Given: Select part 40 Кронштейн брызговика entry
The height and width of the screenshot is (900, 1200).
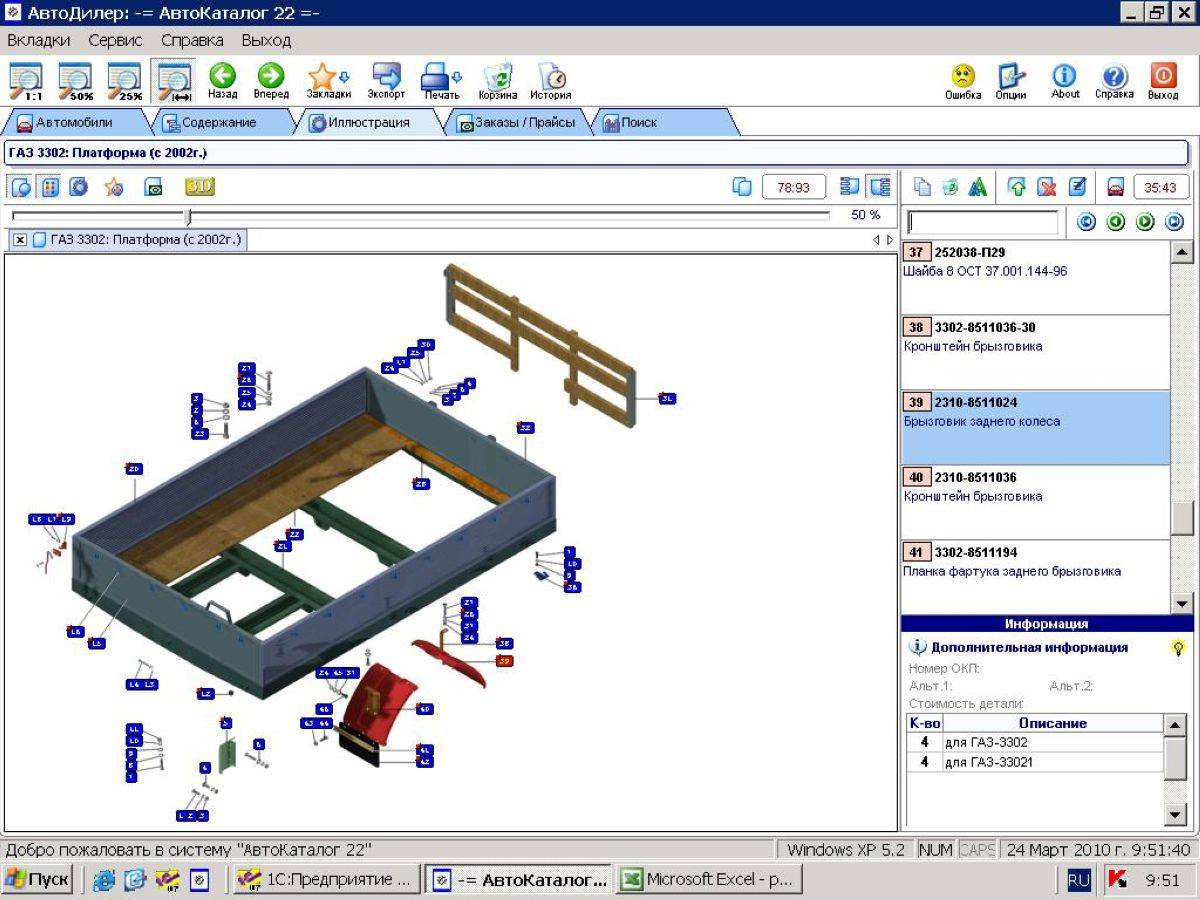Looking at the screenshot, I should pyautogui.click(x=1035, y=502).
